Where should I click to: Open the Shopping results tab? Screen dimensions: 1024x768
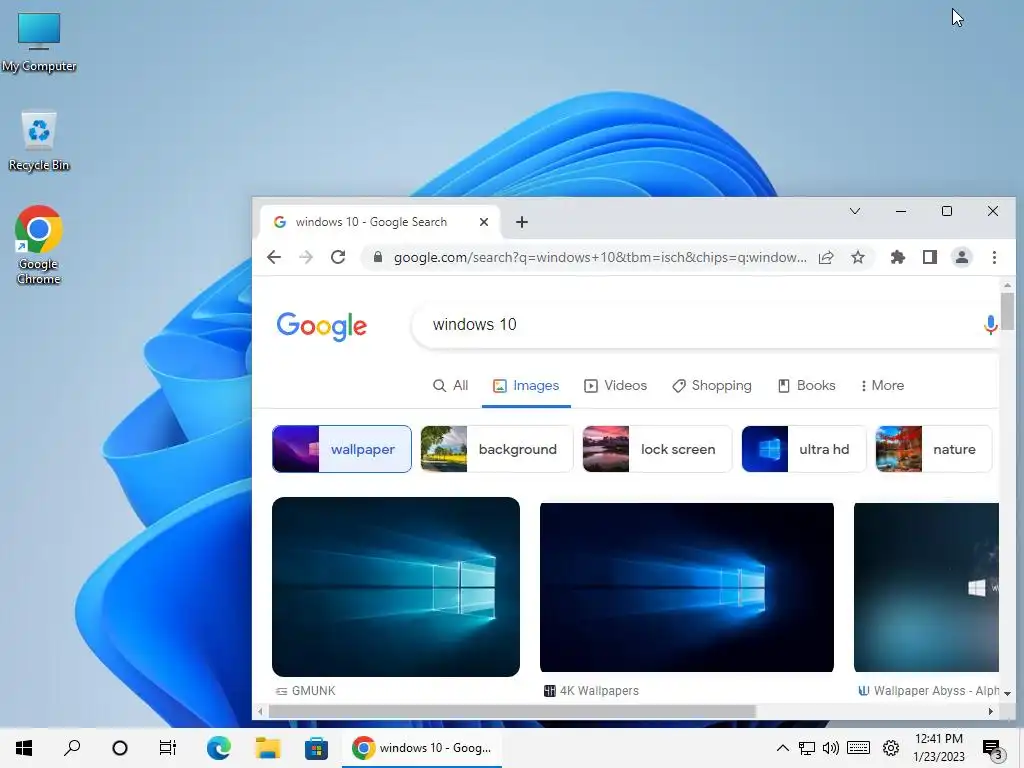(x=712, y=385)
